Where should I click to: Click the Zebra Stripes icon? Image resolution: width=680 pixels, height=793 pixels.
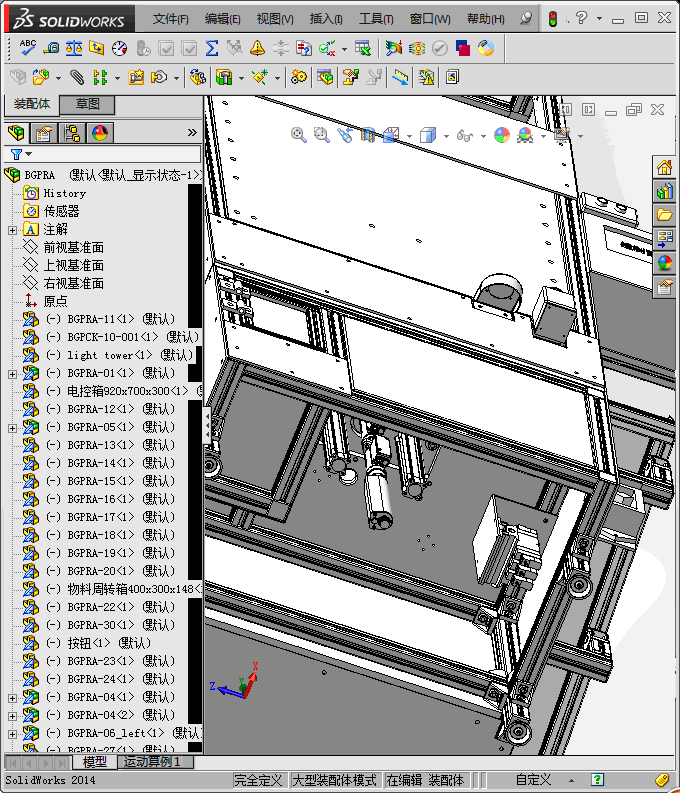click(x=417, y=48)
